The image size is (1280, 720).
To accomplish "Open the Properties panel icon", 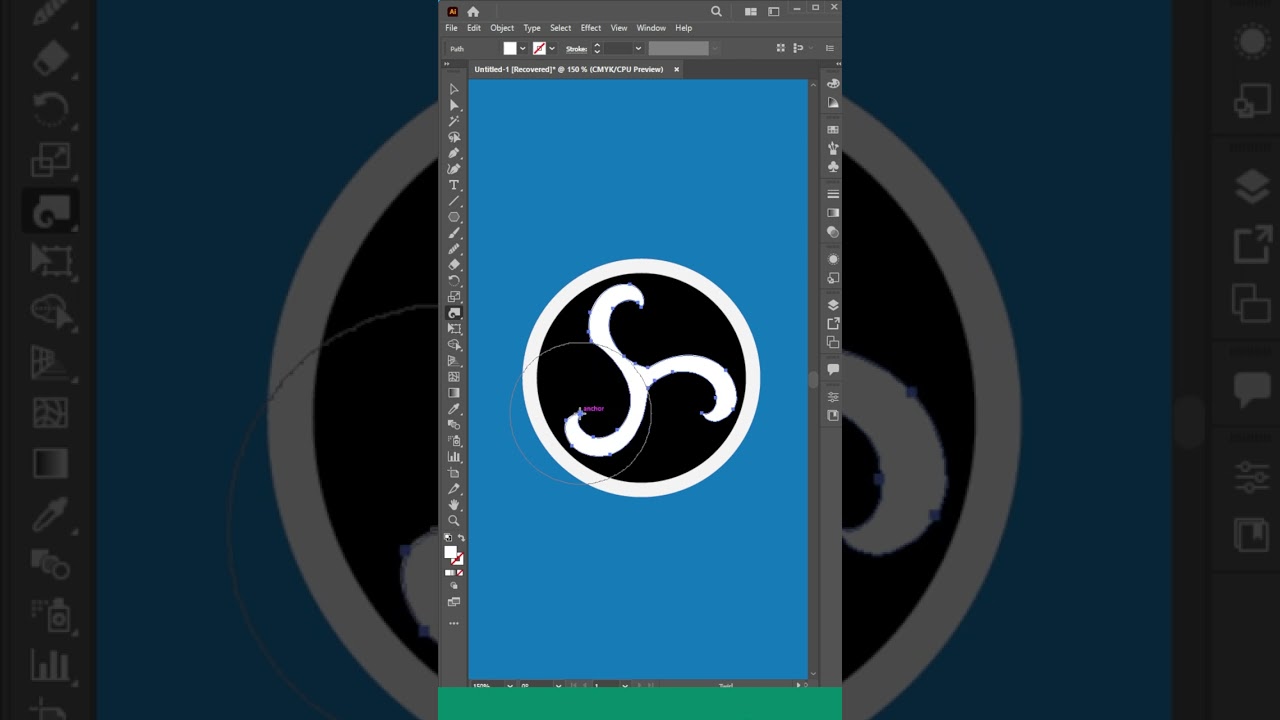I will (833, 397).
